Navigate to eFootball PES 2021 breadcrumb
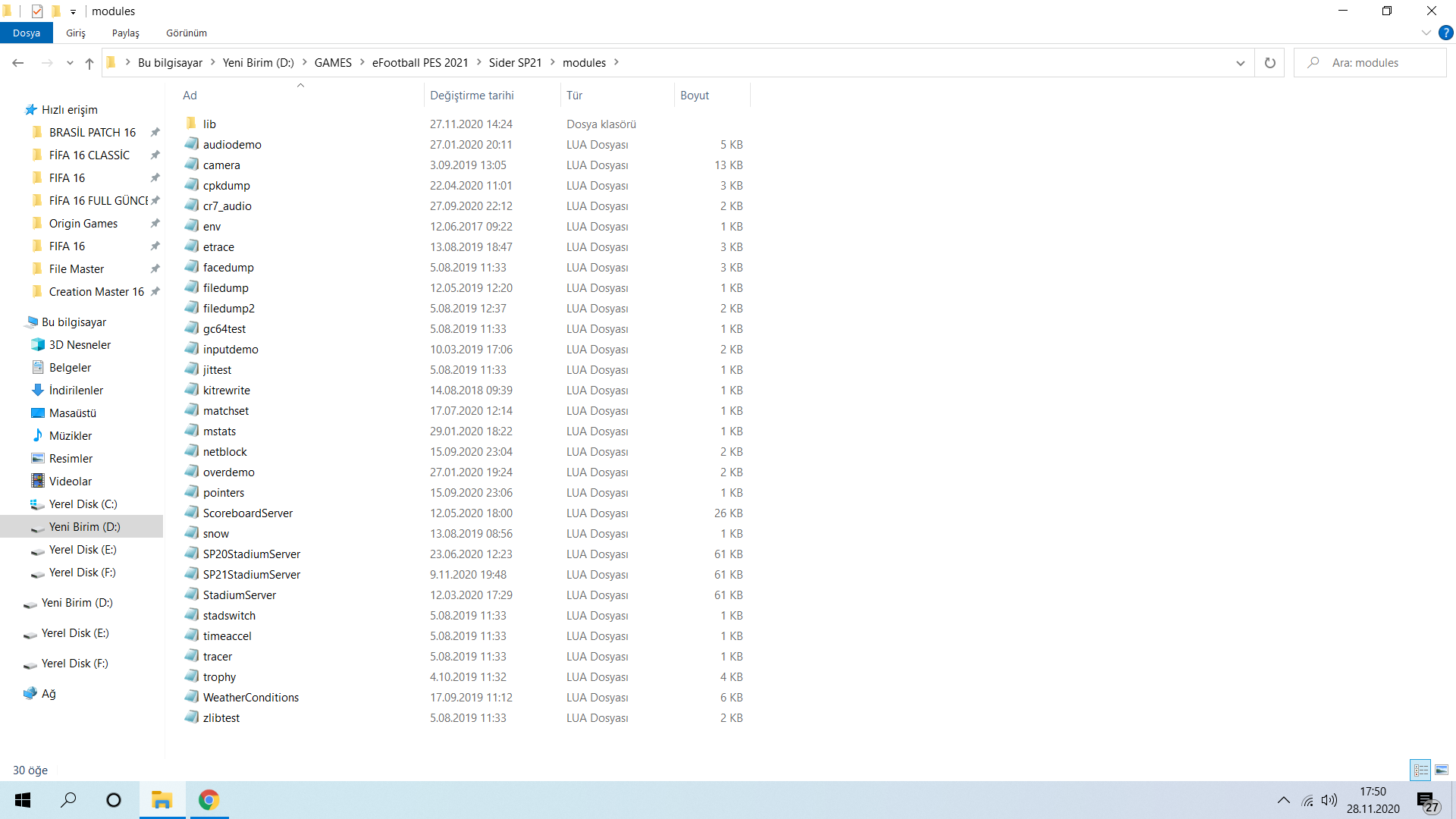This screenshot has width=1456, height=819. click(419, 62)
